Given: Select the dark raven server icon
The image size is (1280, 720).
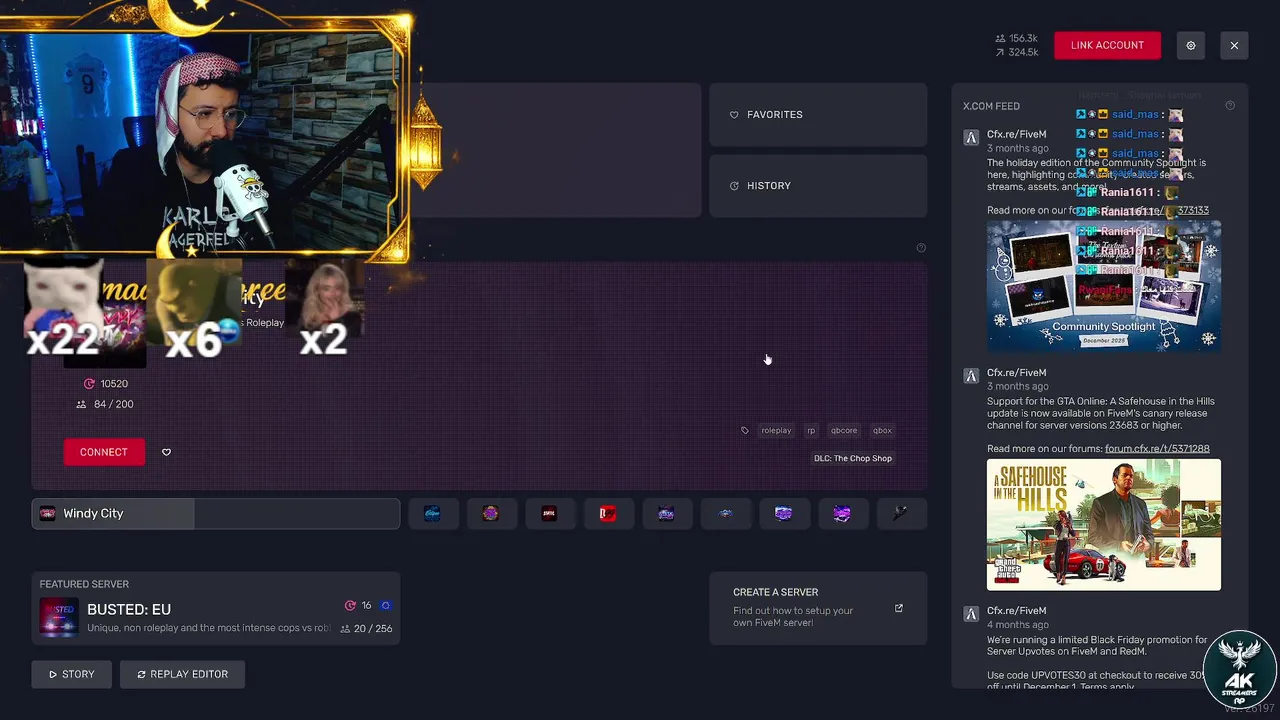Looking at the screenshot, I should pyautogui.click(x=900, y=513).
